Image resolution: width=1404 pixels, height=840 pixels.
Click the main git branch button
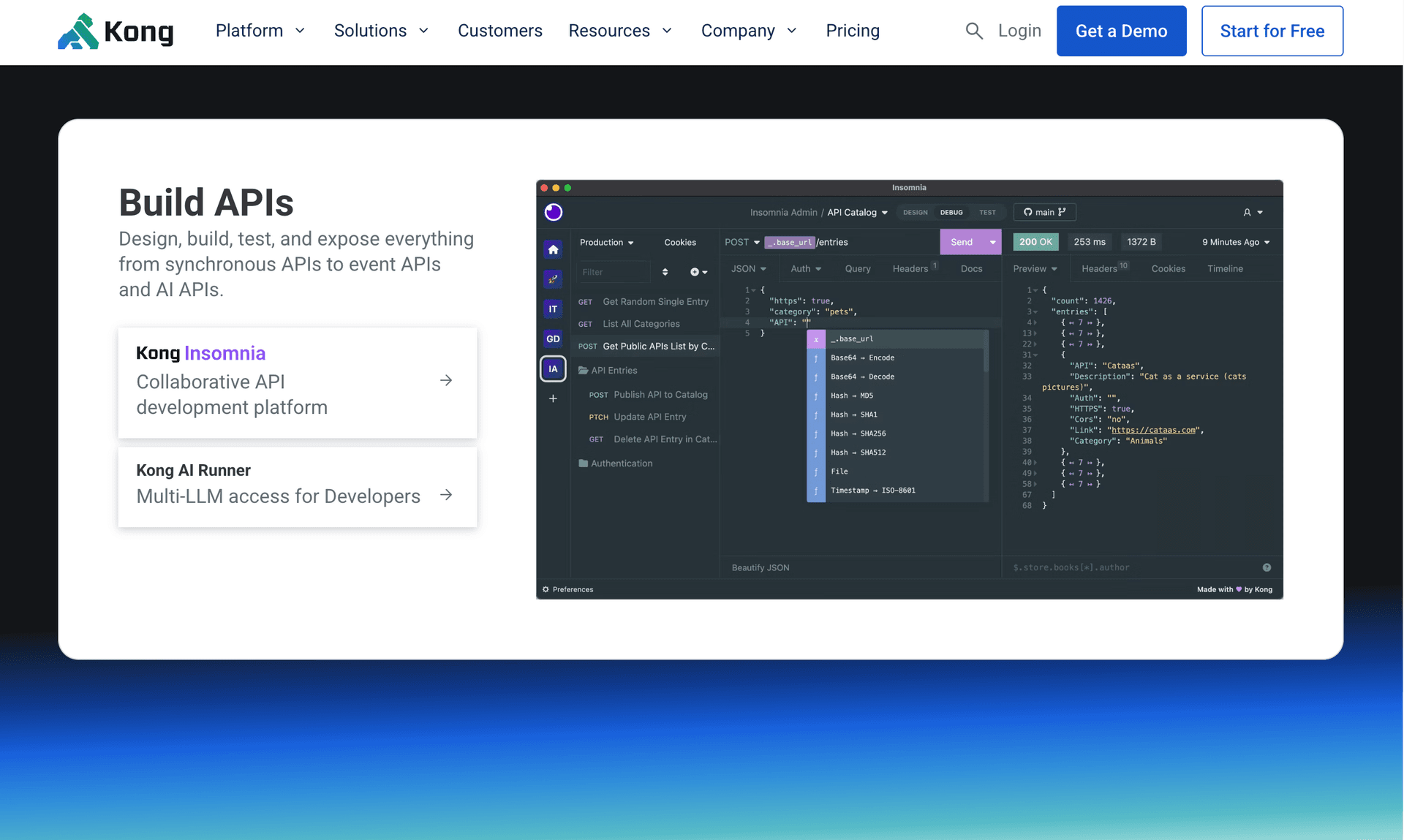coord(1044,212)
